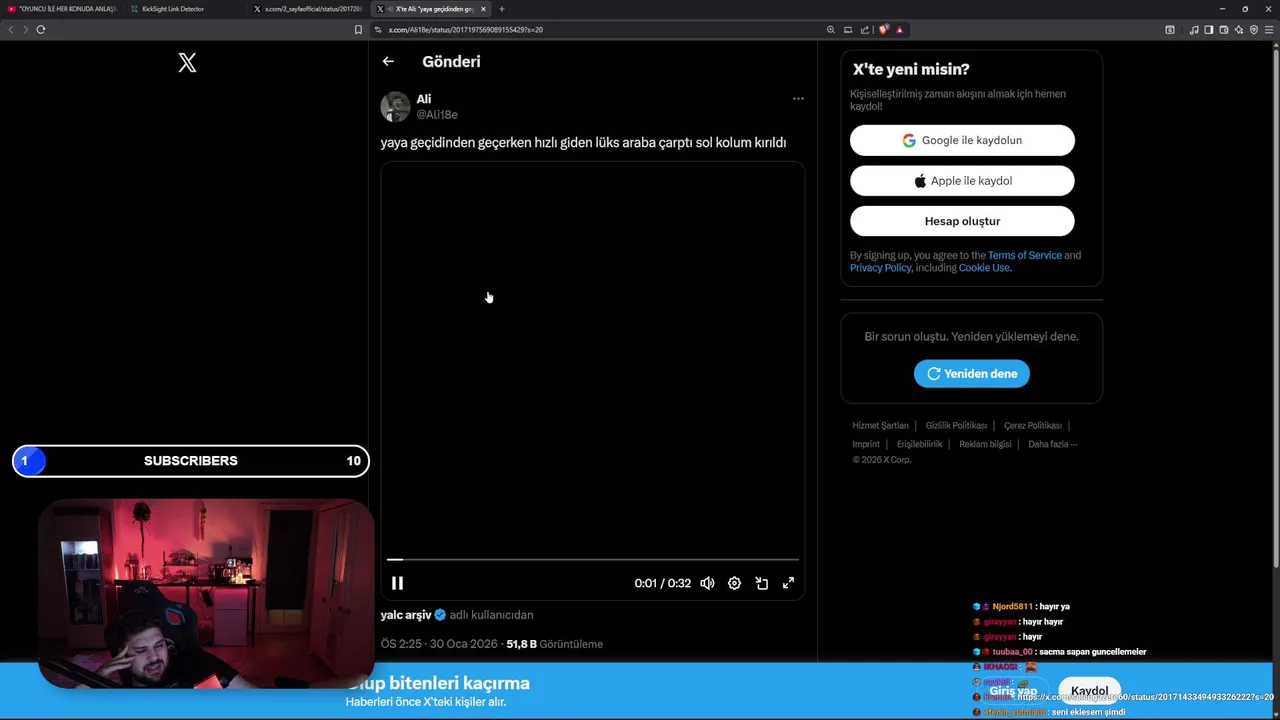Open Brave Rewards triangle icon

[899, 30]
